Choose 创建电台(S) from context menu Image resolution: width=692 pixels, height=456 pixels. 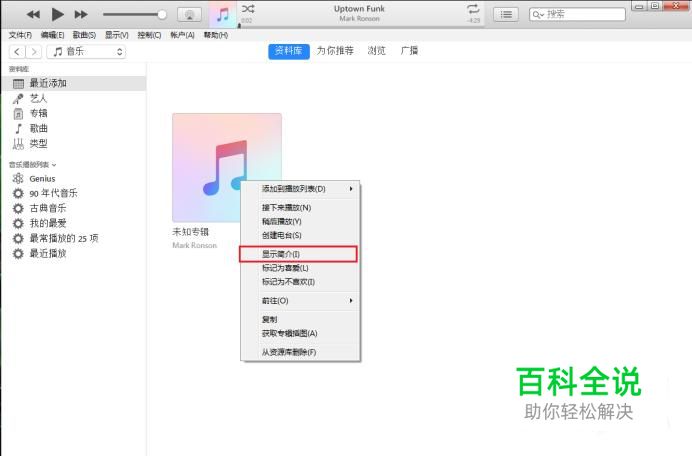(x=300, y=235)
